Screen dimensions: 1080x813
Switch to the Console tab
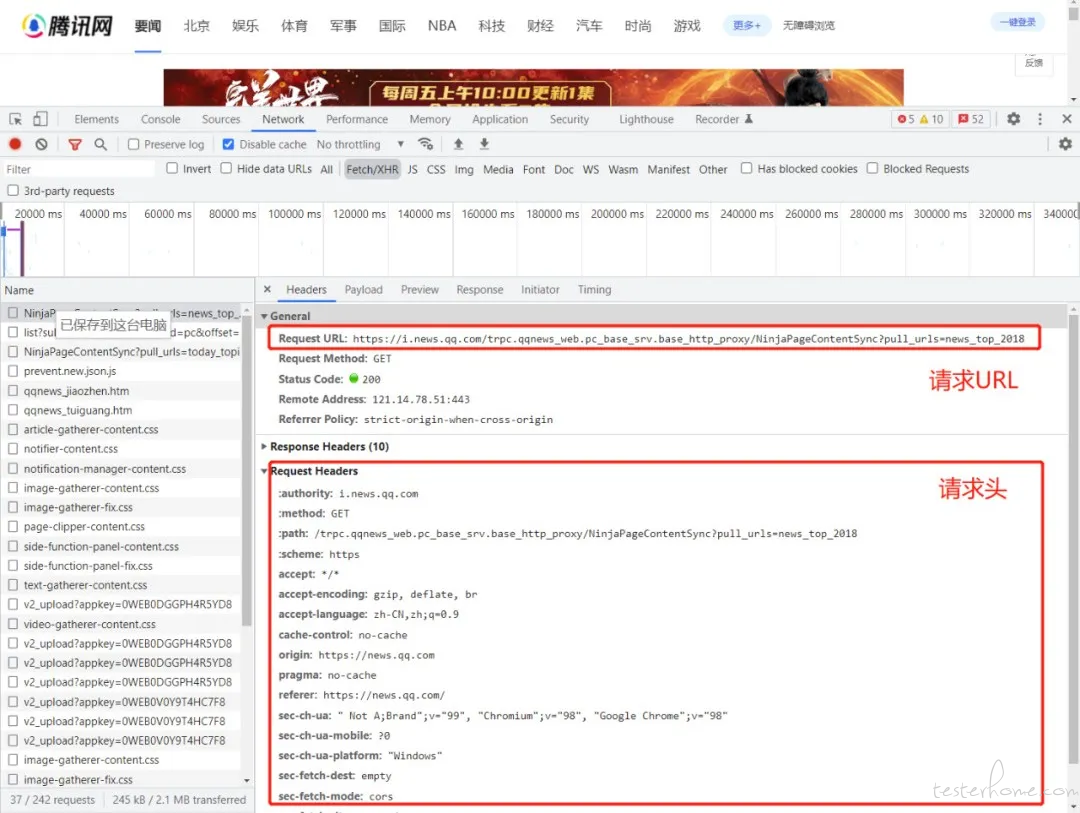pos(160,119)
